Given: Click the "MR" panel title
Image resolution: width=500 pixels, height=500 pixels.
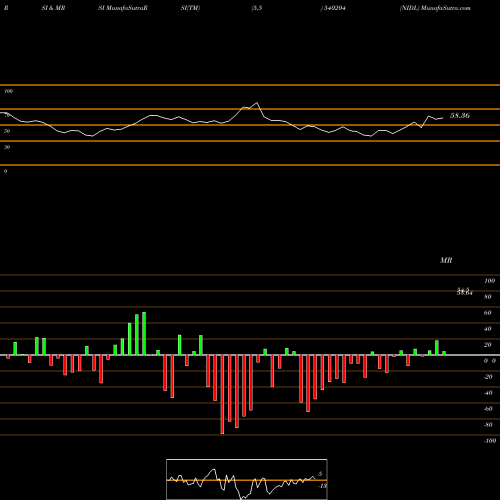Looking at the screenshot, I should 446,260.
